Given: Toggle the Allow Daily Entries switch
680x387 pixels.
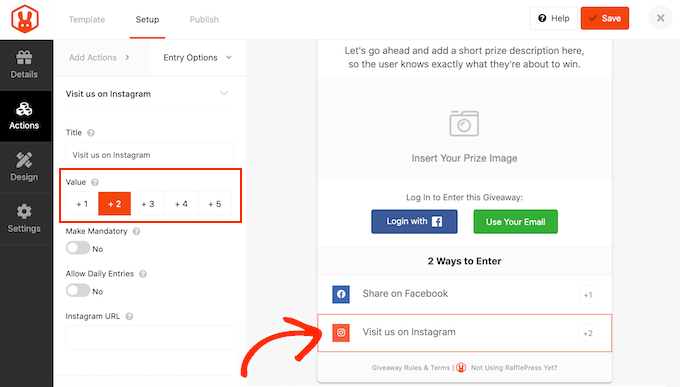Looking at the screenshot, I should point(78,291).
